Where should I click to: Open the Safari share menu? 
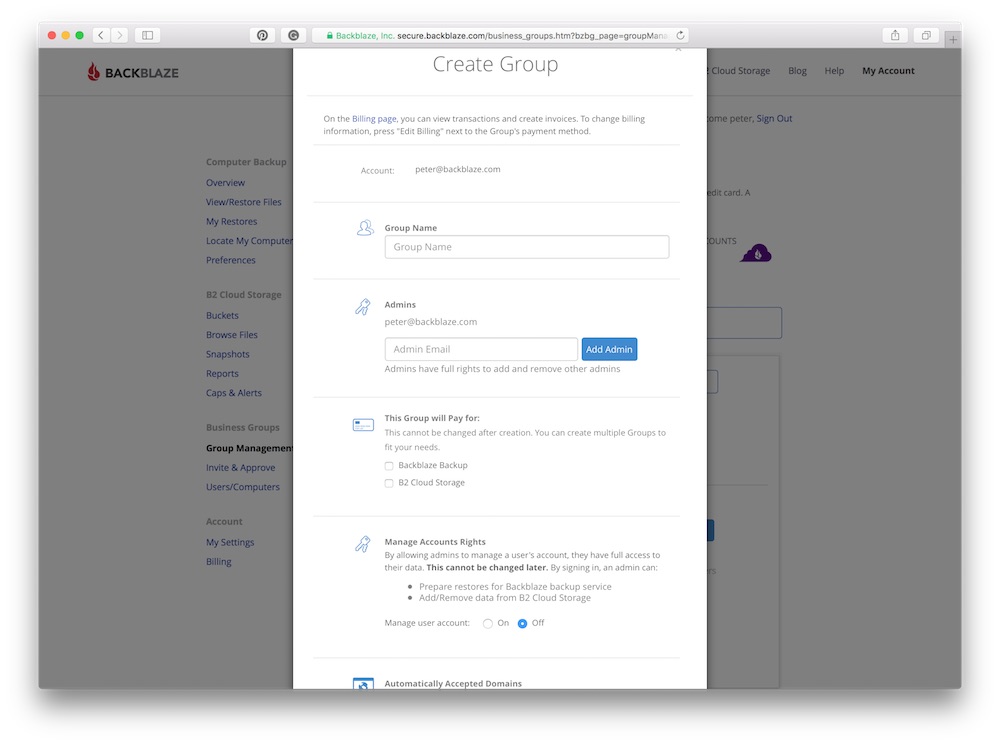(895, 35)
